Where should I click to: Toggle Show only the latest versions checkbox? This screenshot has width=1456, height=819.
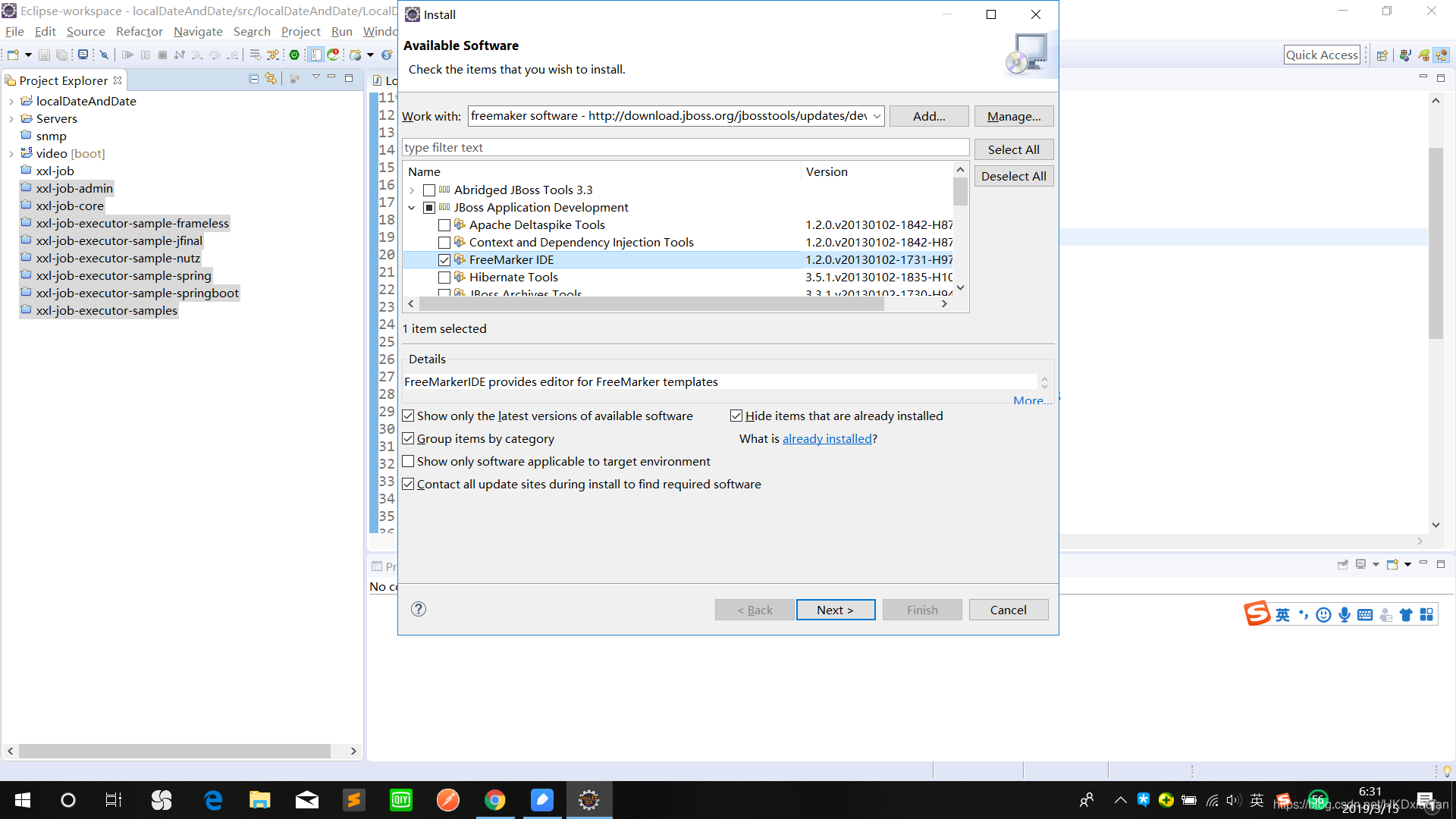tap(408, 416)
